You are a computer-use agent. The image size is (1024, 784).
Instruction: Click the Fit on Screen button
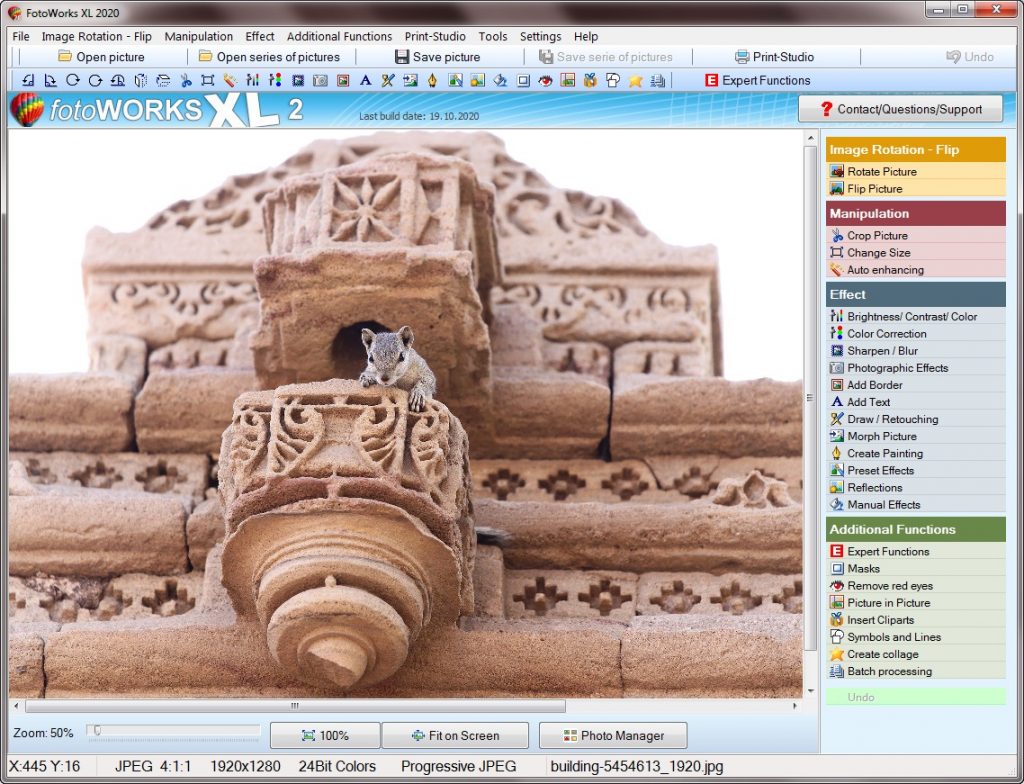[x=455, y=735]
